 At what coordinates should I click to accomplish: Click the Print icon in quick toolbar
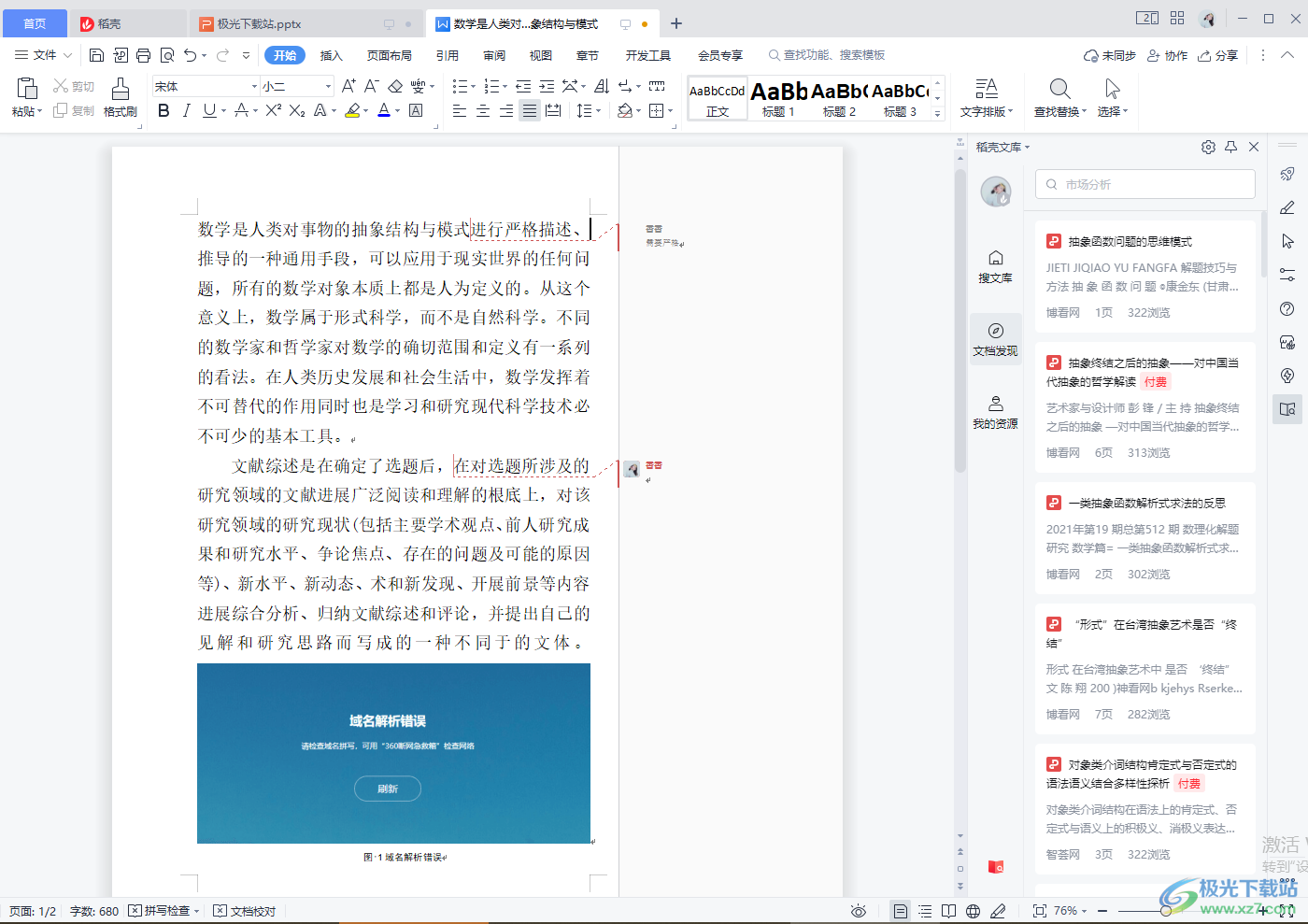[143, 55]
